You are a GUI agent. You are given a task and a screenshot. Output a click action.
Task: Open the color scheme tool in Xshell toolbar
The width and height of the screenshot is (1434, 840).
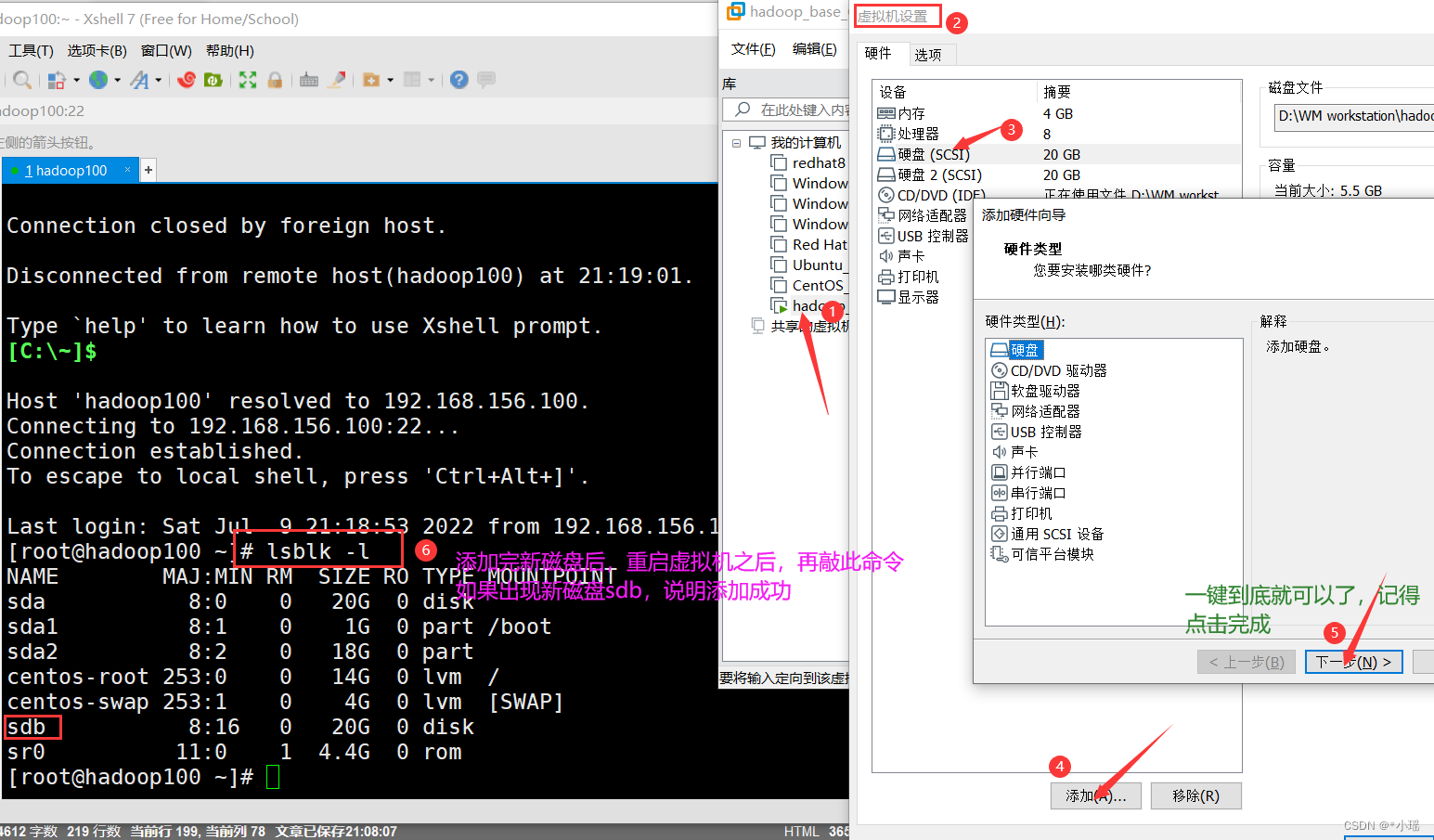tap(56, 80)
